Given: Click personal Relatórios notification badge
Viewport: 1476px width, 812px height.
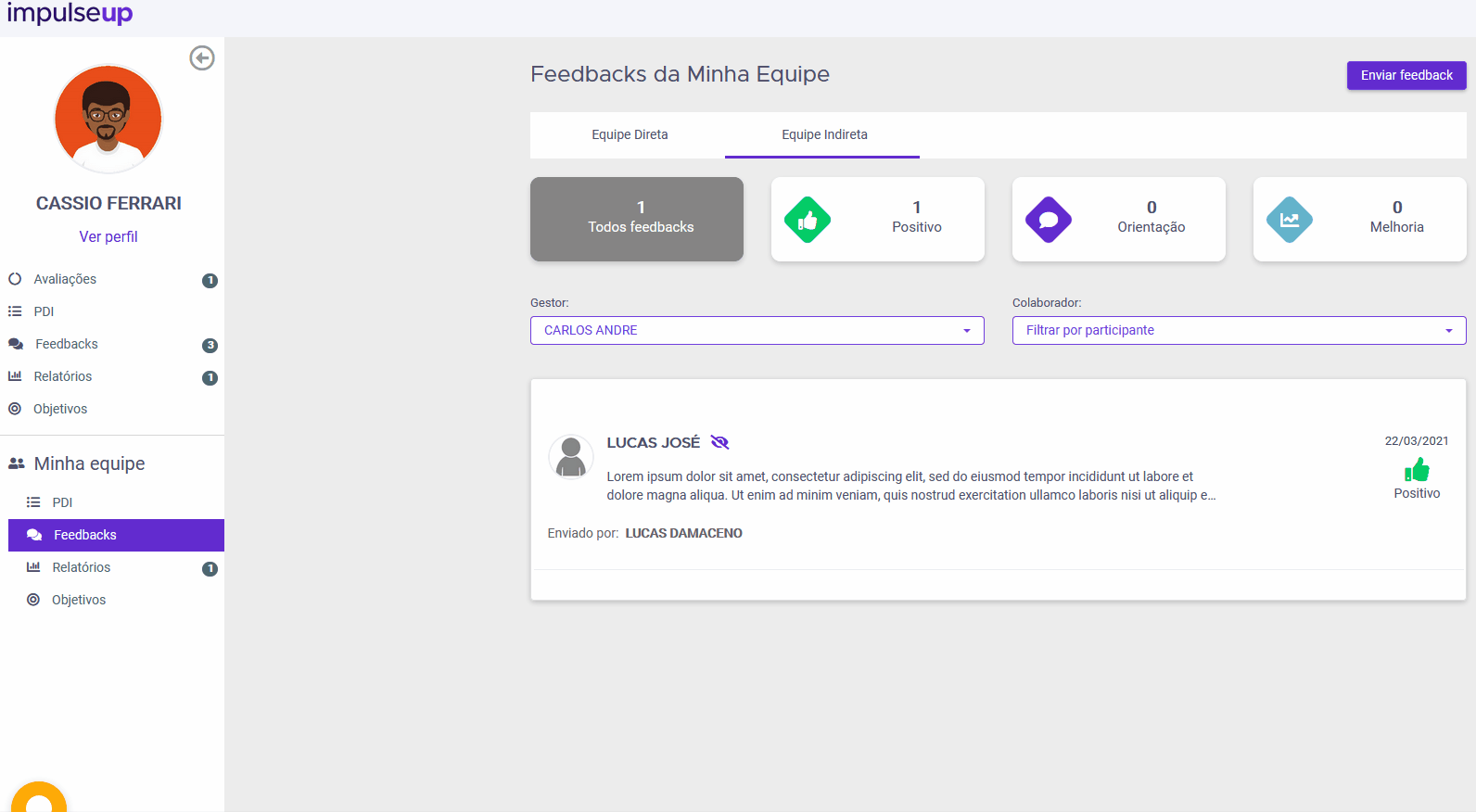Looking at the screenshot, I should pyautogui.click(x=210, y=377).
